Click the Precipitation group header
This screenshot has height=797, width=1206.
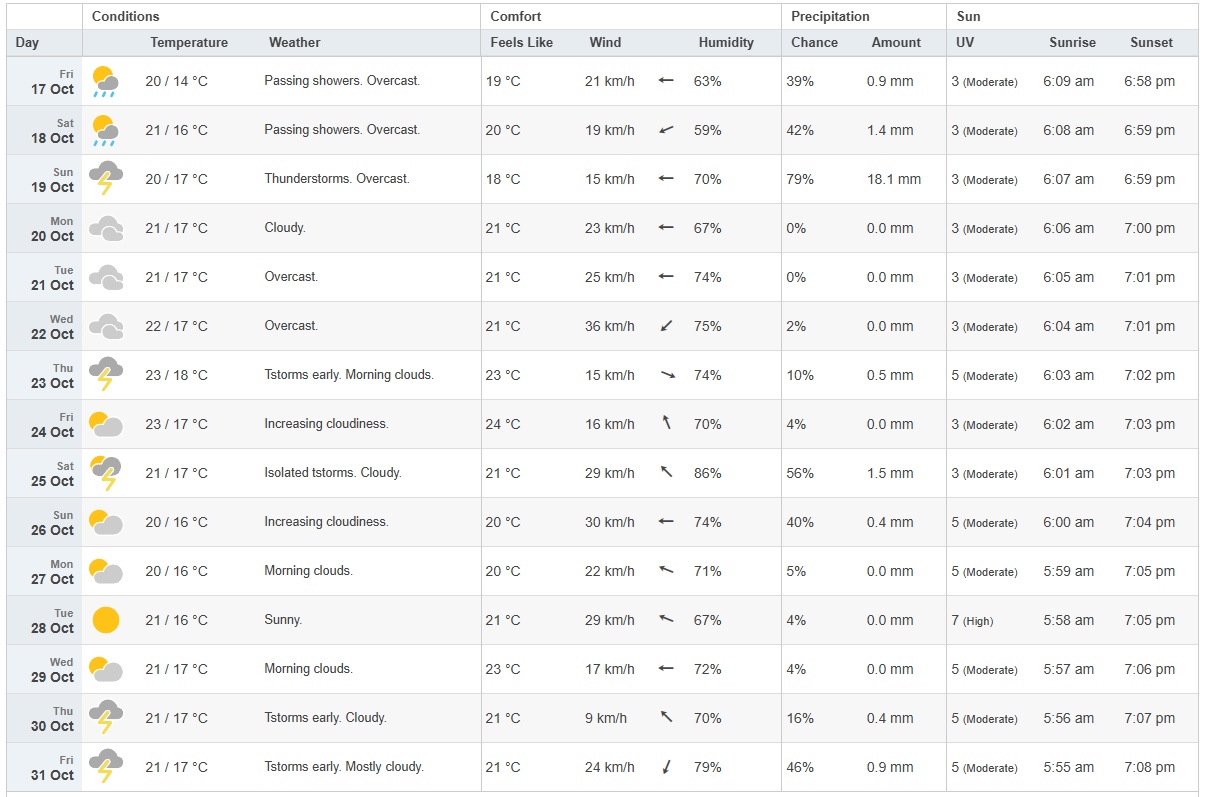[830, 17]
